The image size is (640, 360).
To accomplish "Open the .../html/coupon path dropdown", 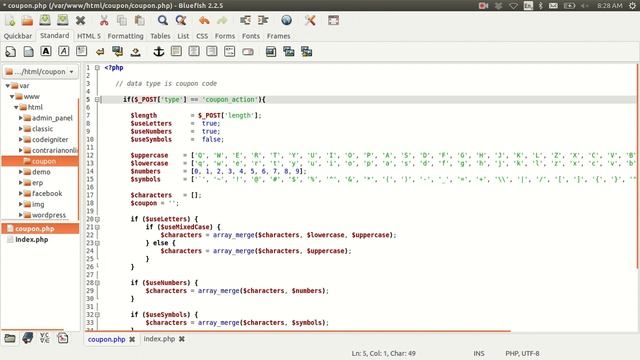I will [x=40, y=71].
